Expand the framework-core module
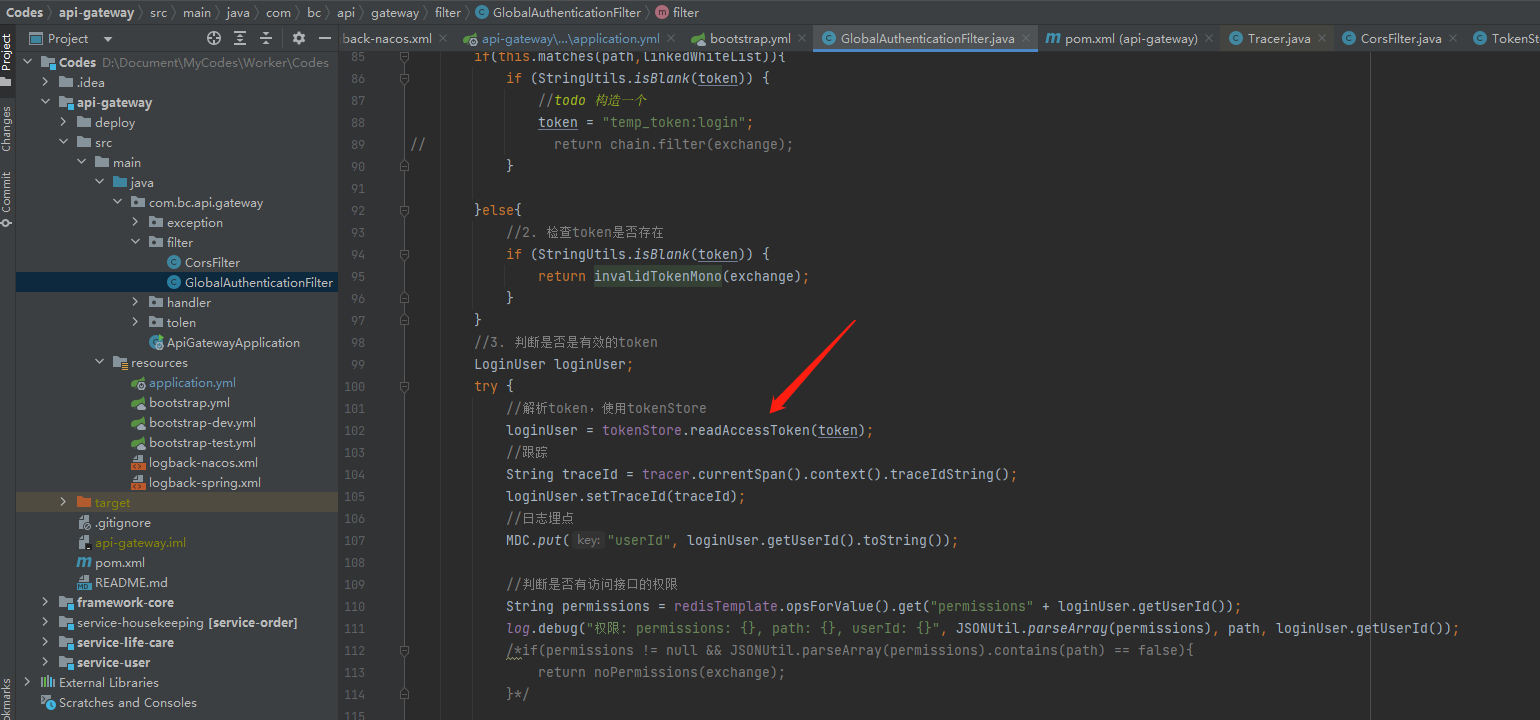The width and height of the screenshot is (1540, 720). tap(45, 602)
